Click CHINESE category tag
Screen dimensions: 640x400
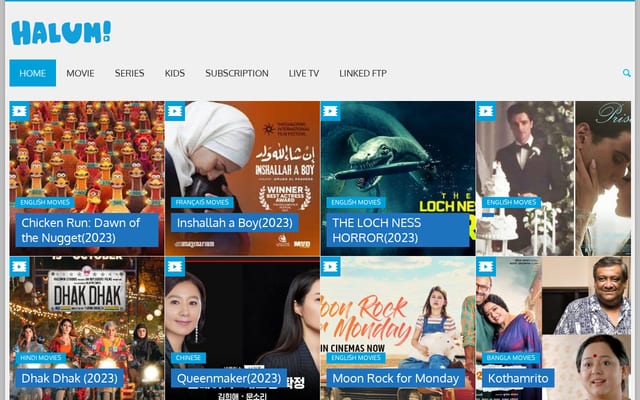188,358
